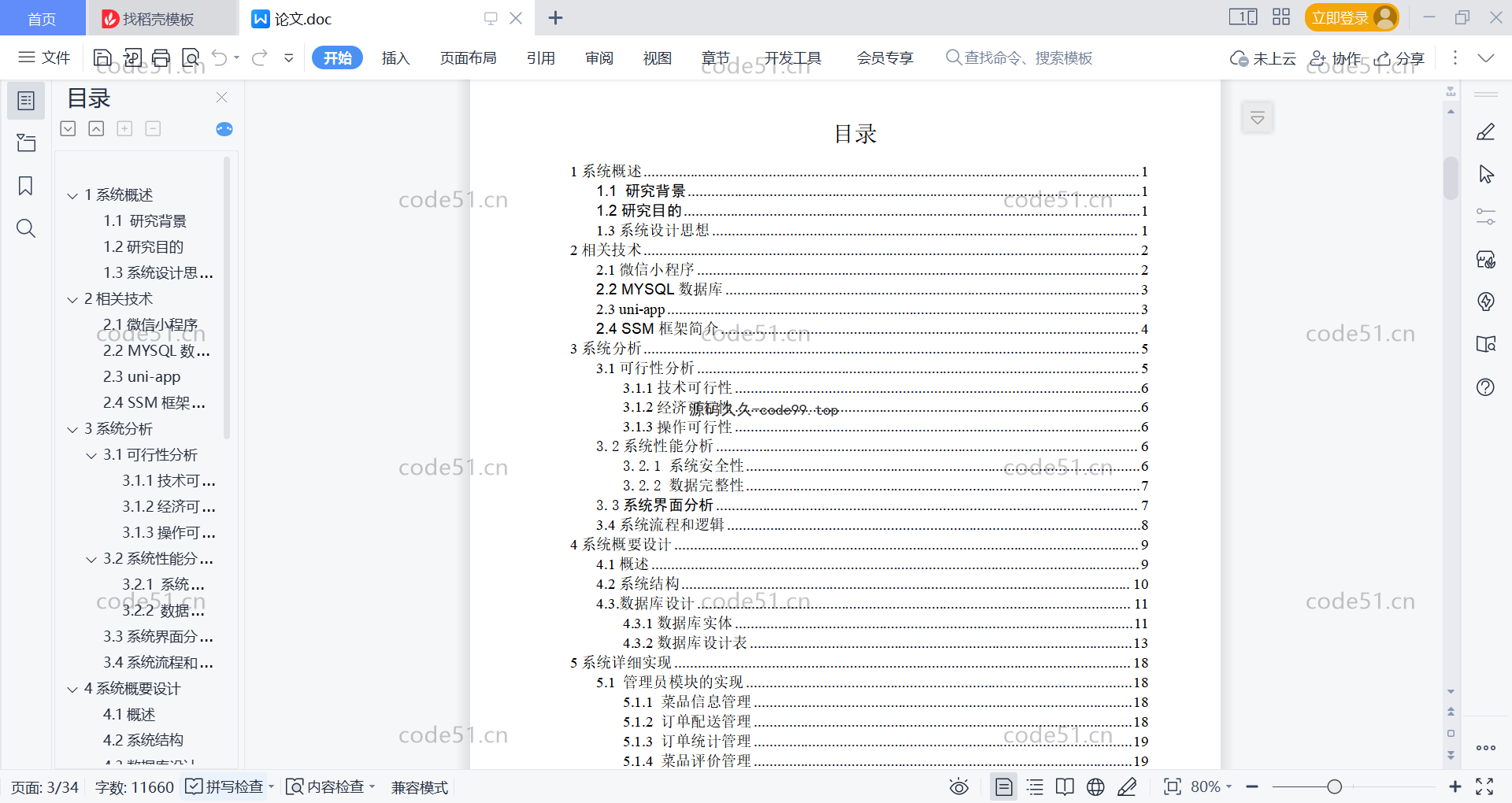
Task: Click the Print icon in toolbar
Action: click(x=161, y=57)
